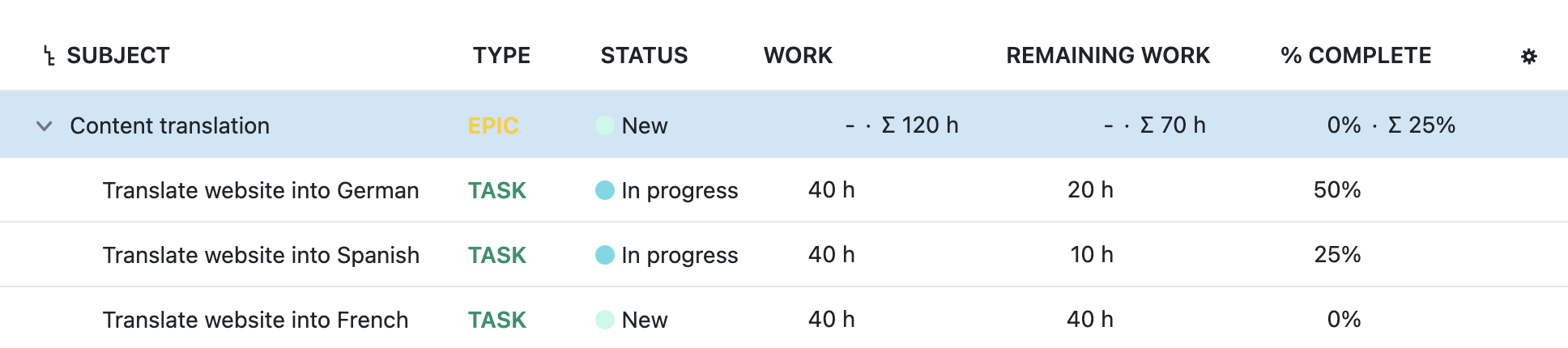Edit the 25% complete value for Spanish
Image resolution: width=1568 pixels, height=348 pixels.
click(x=1336, y=255)
